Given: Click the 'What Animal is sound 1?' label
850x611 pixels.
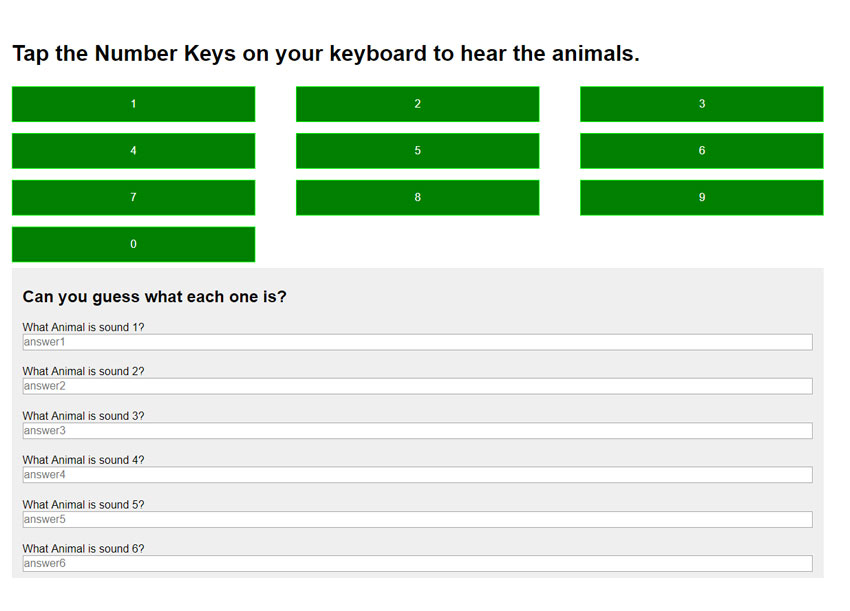Looking at the screenshot, I should [x=83, y=327].
